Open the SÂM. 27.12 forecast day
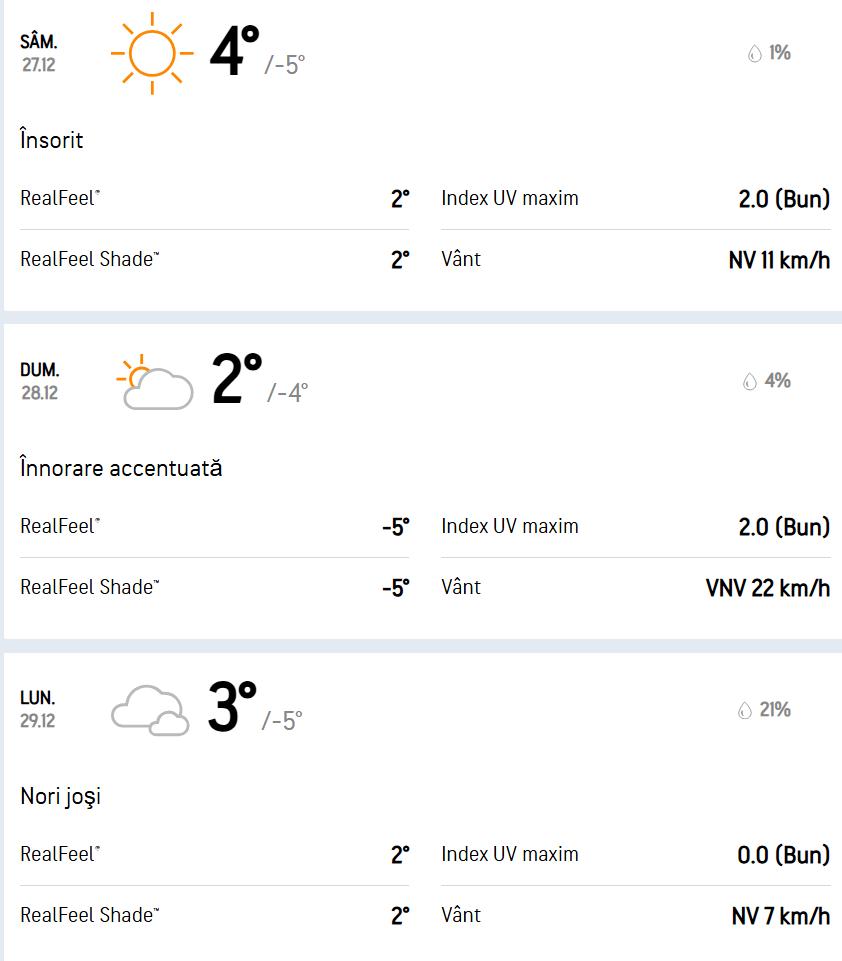Viewport: 842px width, 961px height. [x=39, y=53]
